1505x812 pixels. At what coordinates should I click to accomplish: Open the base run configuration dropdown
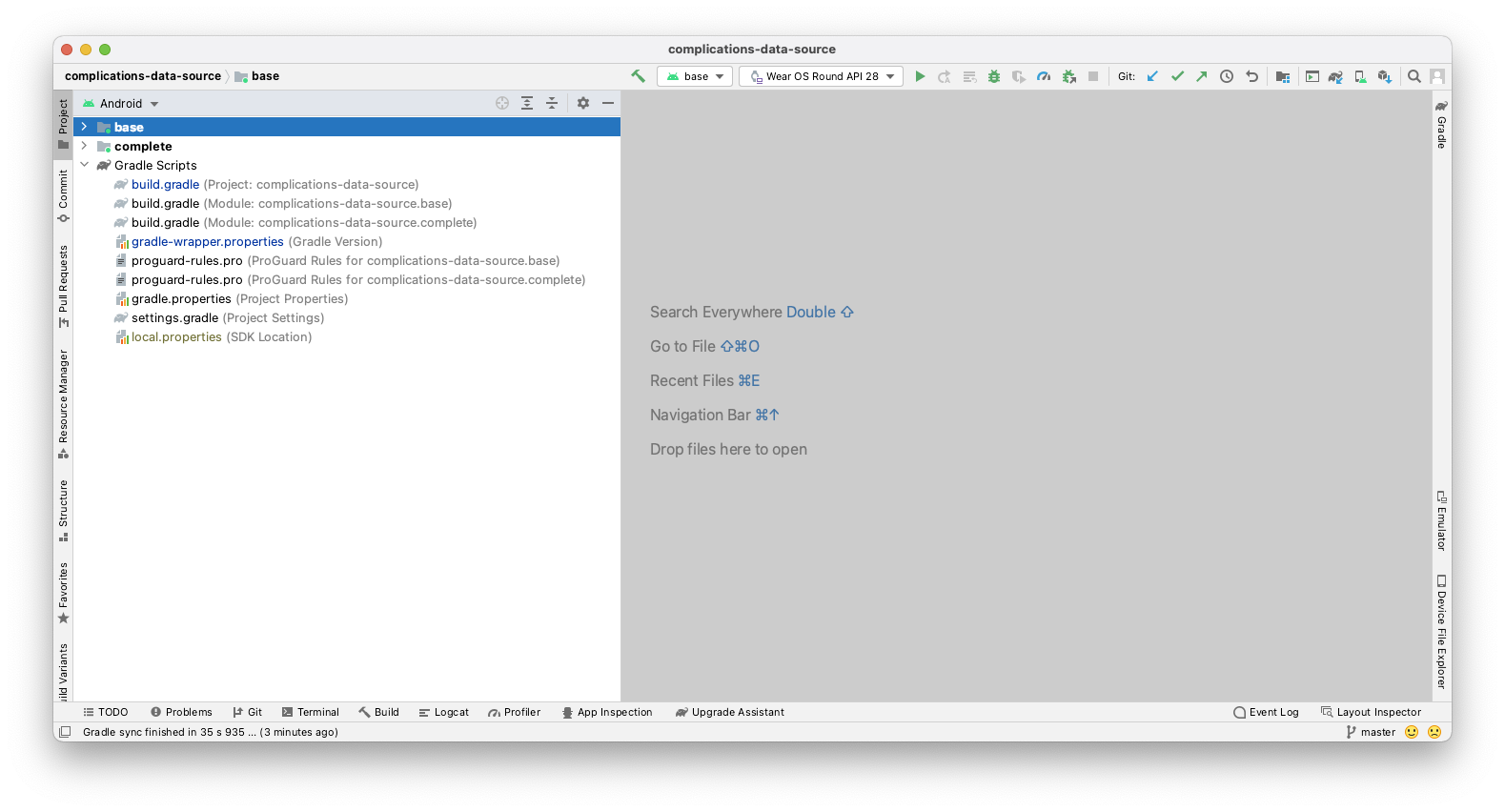[x=696, y=76]
